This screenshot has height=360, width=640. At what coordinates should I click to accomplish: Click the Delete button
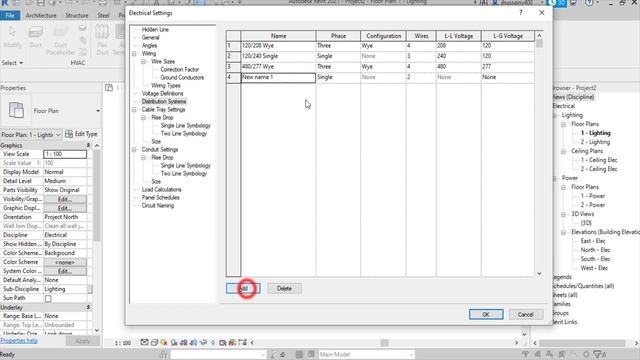click(x=284, y=289)
